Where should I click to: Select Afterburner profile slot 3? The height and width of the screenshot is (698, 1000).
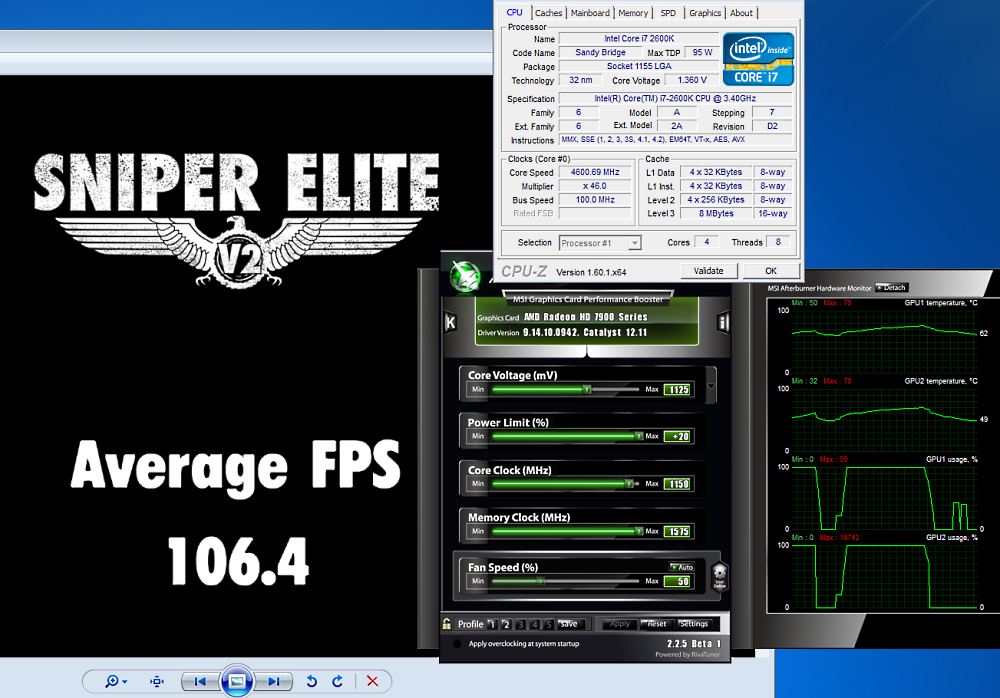tap(520, 624)
